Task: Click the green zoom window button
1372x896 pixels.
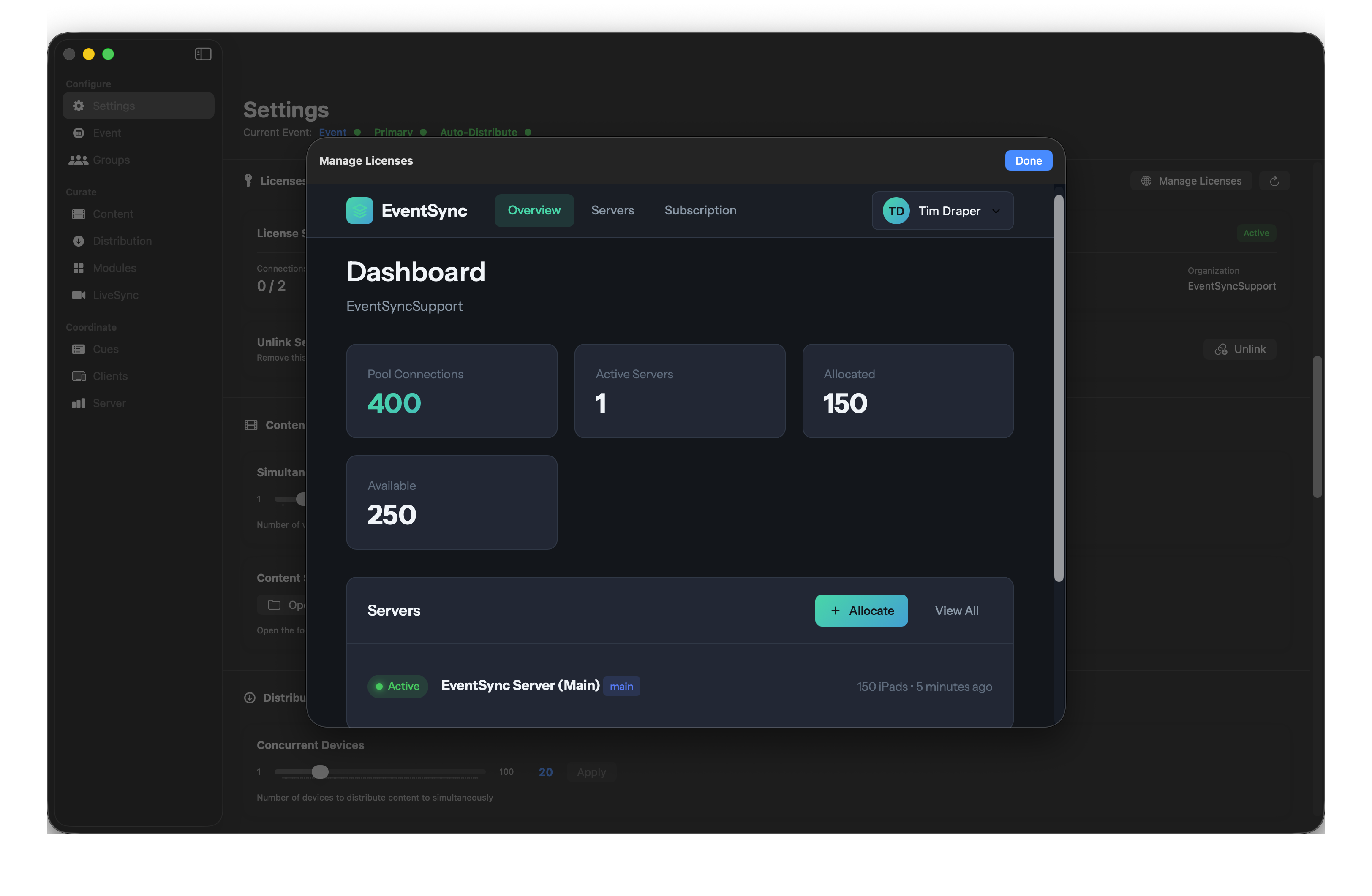Action: pos(109,54)
